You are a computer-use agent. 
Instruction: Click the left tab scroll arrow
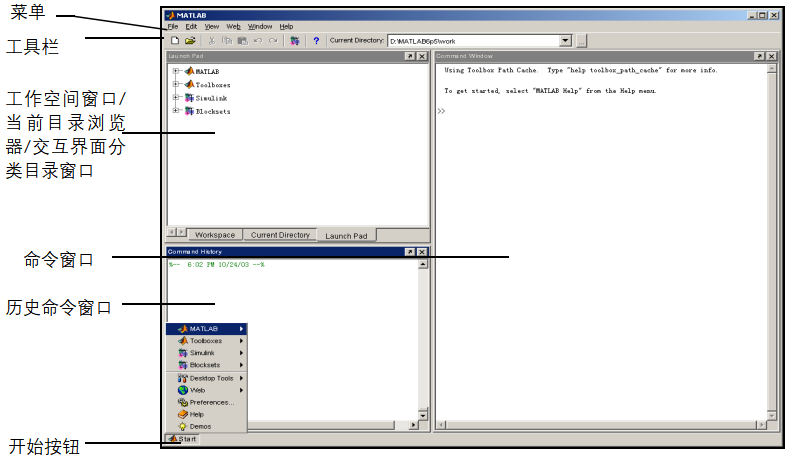[172, 232]
